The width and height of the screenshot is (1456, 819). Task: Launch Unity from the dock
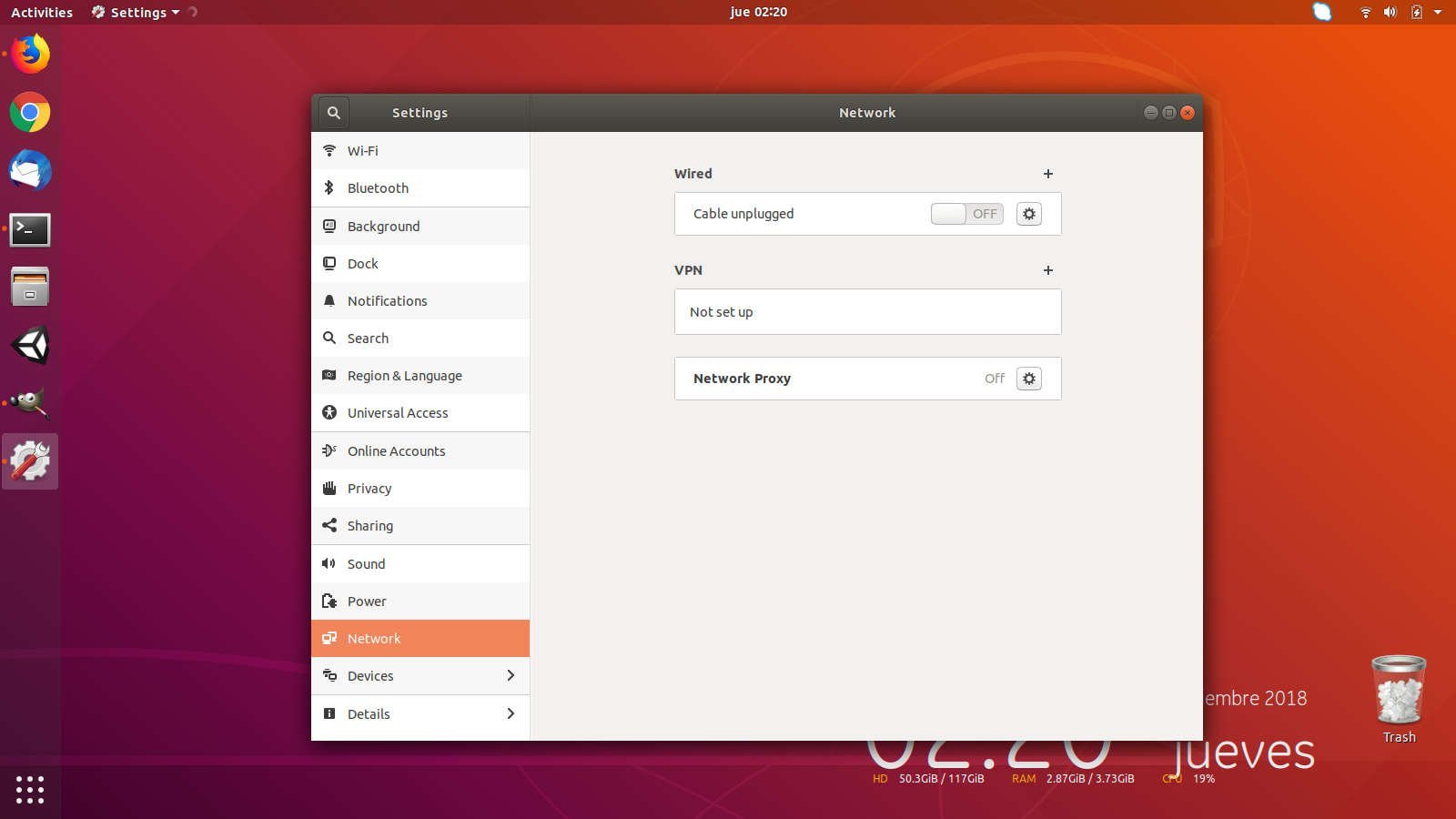coord(30,345)
